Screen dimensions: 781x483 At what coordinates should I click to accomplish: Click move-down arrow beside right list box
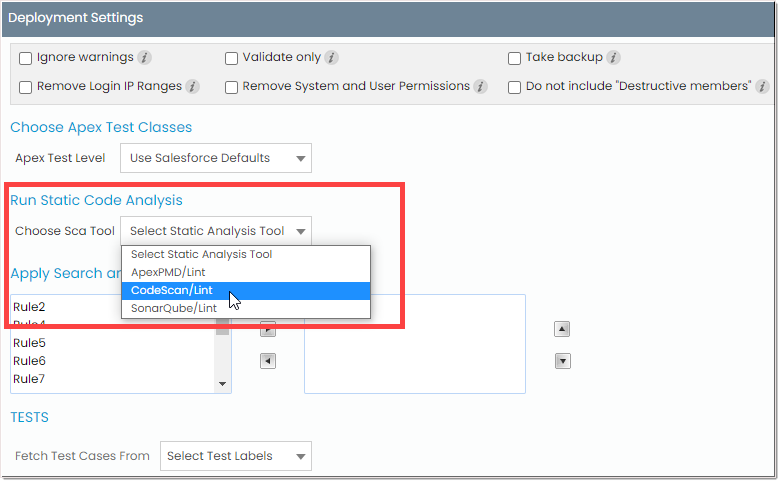pyautogui.click(x=563, y=361)
